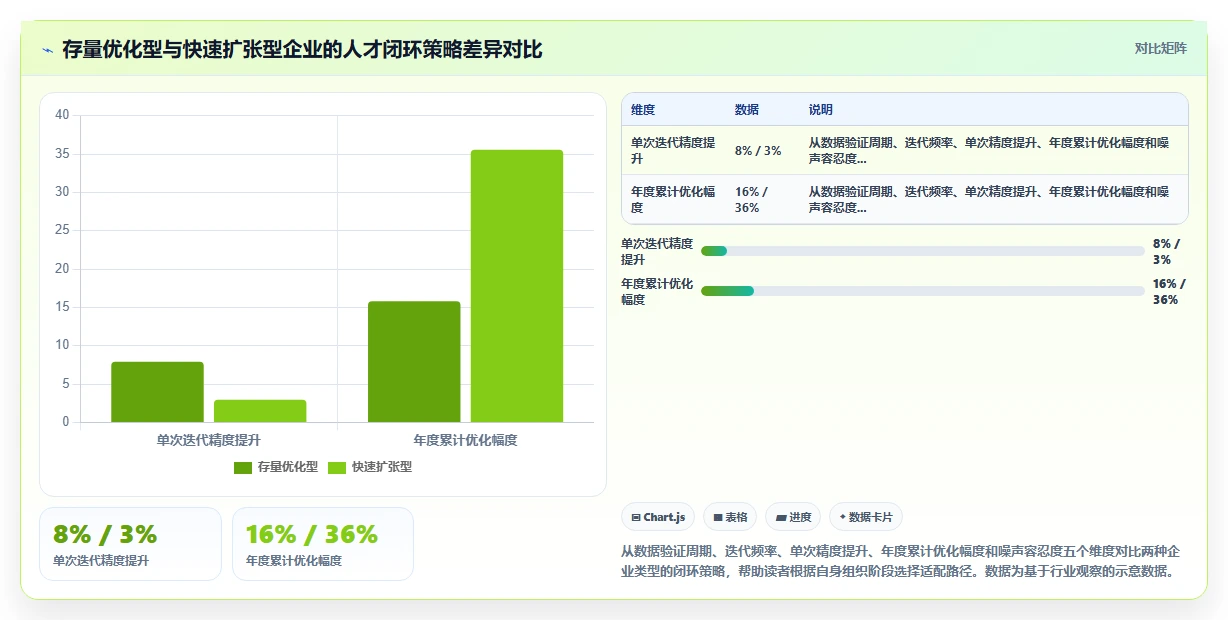
Task: Click the y-axis value 20
Action: pos(62,269)
